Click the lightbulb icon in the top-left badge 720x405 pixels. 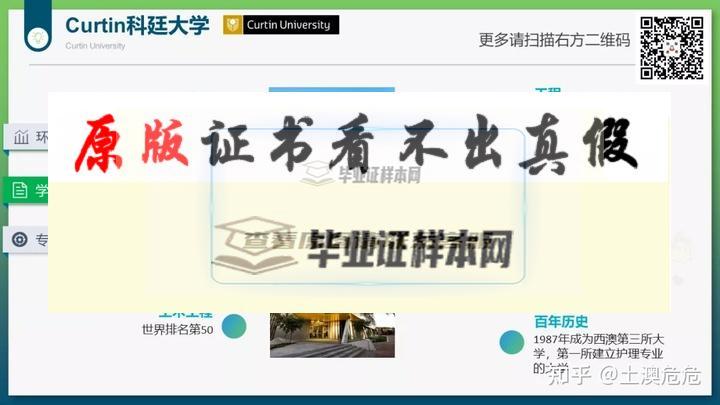pos(38,37)
